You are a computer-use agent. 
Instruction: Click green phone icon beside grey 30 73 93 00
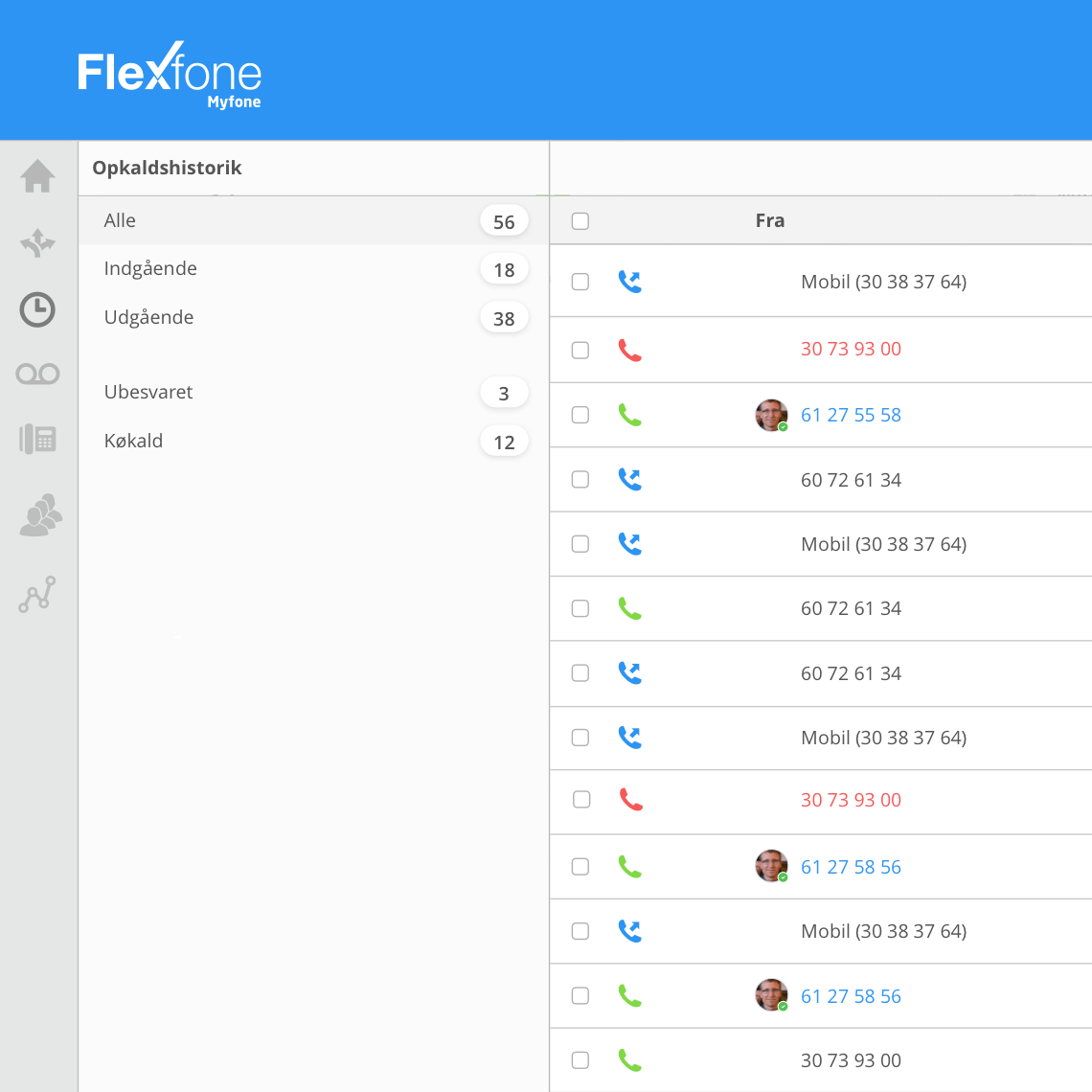pyautogui.click(x=630, y=1060)
